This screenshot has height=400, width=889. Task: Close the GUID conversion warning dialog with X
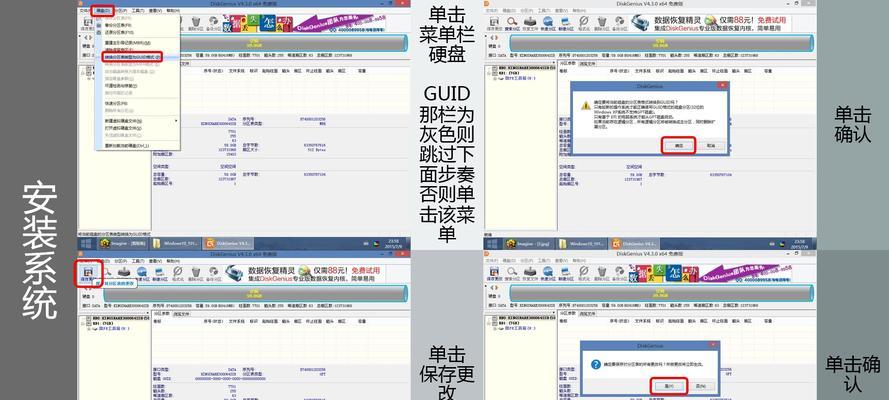[x=722, y=85]
